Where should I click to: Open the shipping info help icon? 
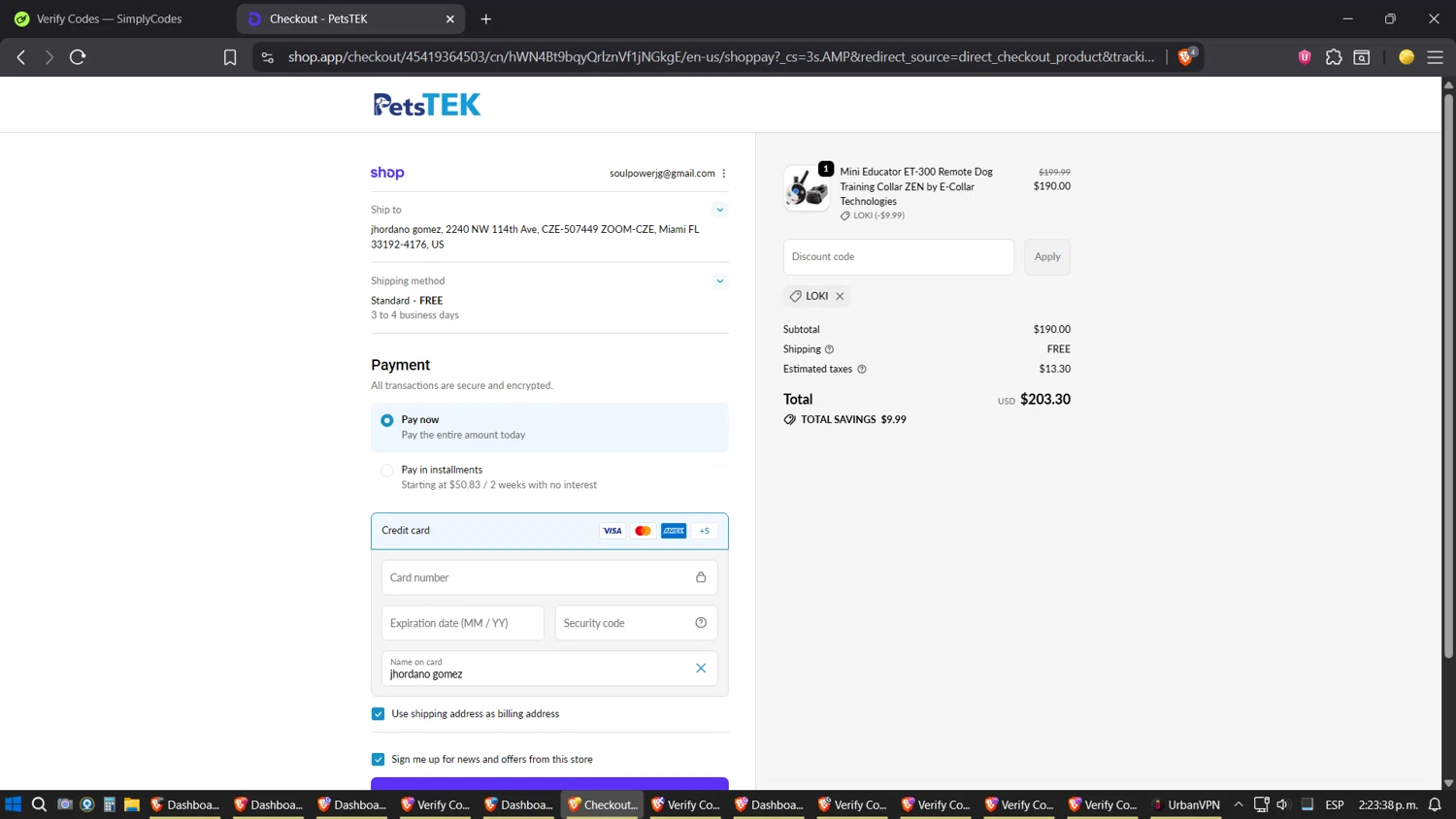[x=829, y=349]
